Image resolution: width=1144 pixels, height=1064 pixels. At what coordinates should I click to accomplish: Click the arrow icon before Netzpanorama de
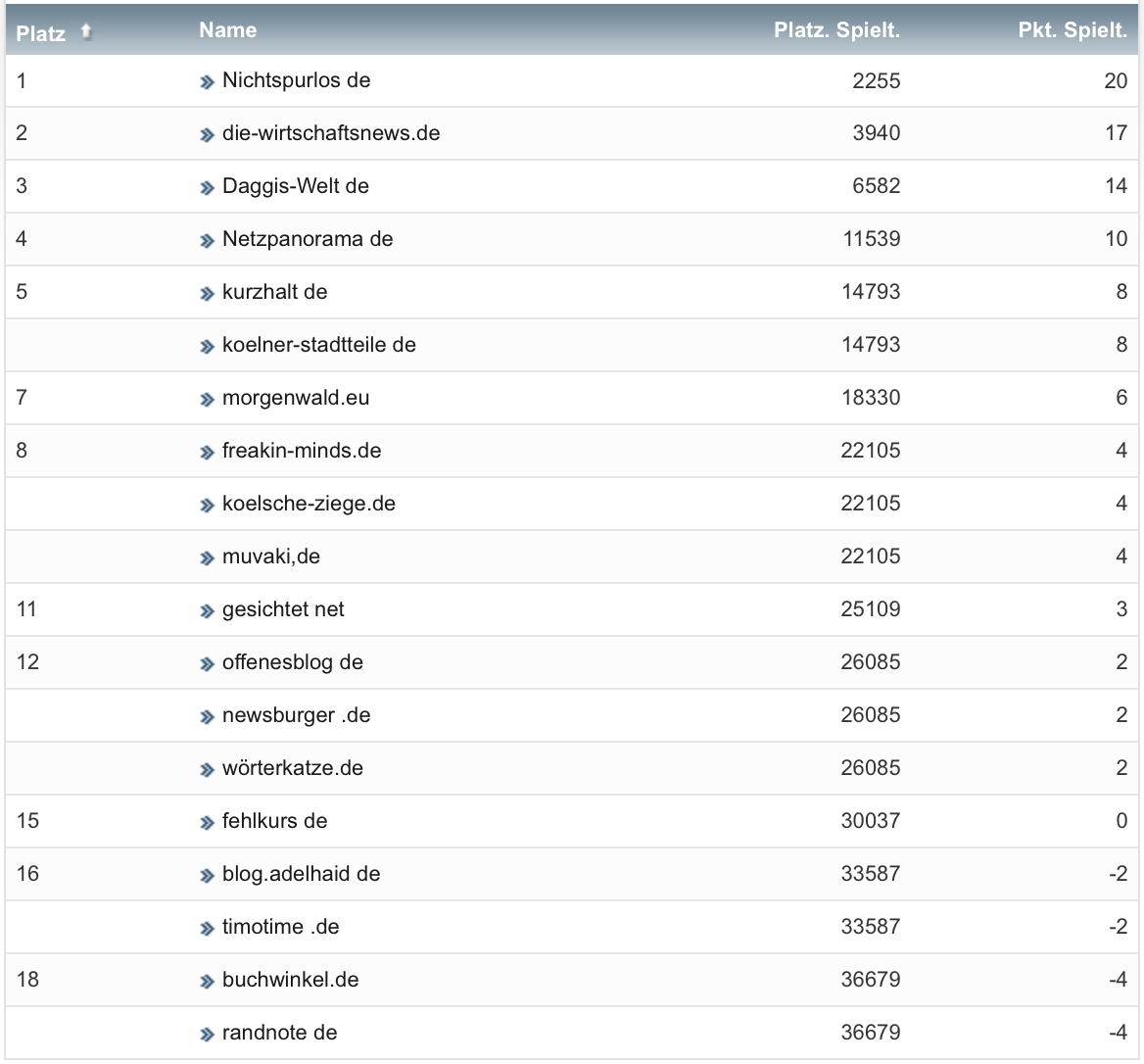tap(208, 241)
